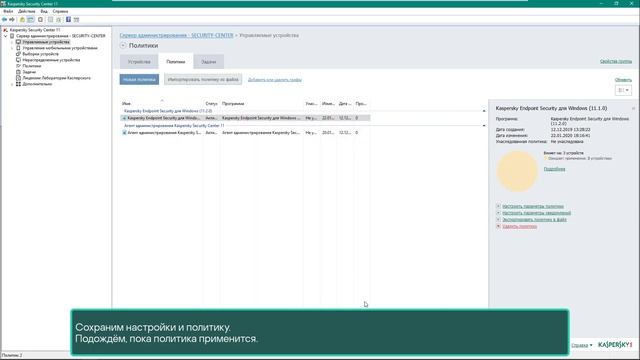Collapse the Агент администрирования policy group
The image size is (640, 360).
[x=484, y=126]
